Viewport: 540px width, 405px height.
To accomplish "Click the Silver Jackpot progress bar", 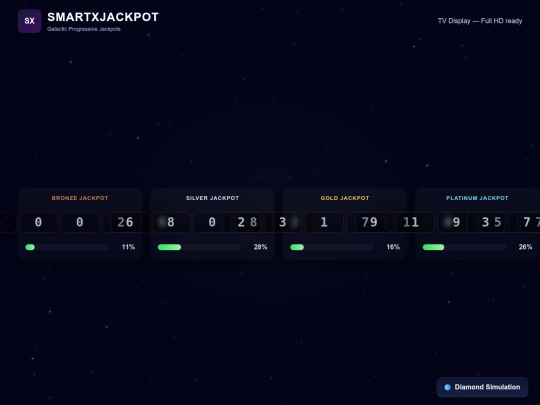I will [199, 247].
